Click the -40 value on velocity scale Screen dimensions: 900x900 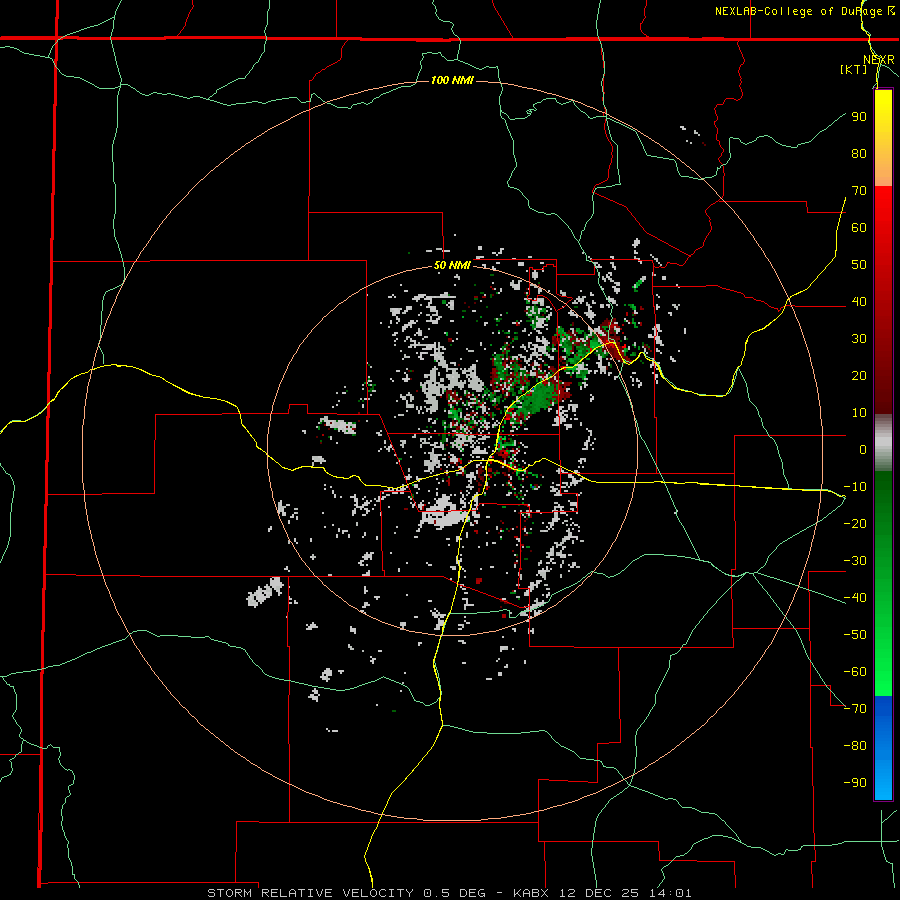click(x=855, y=598)
